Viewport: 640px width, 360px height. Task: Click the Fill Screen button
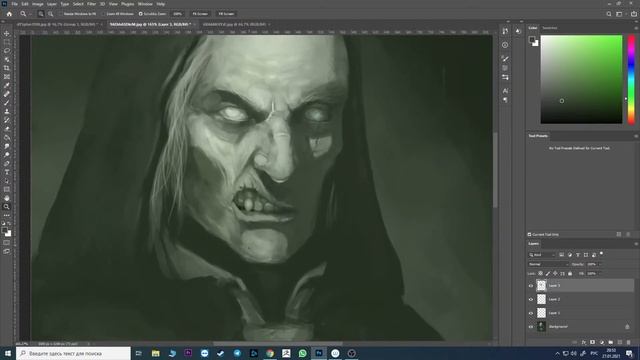click(x=226, y=14)
